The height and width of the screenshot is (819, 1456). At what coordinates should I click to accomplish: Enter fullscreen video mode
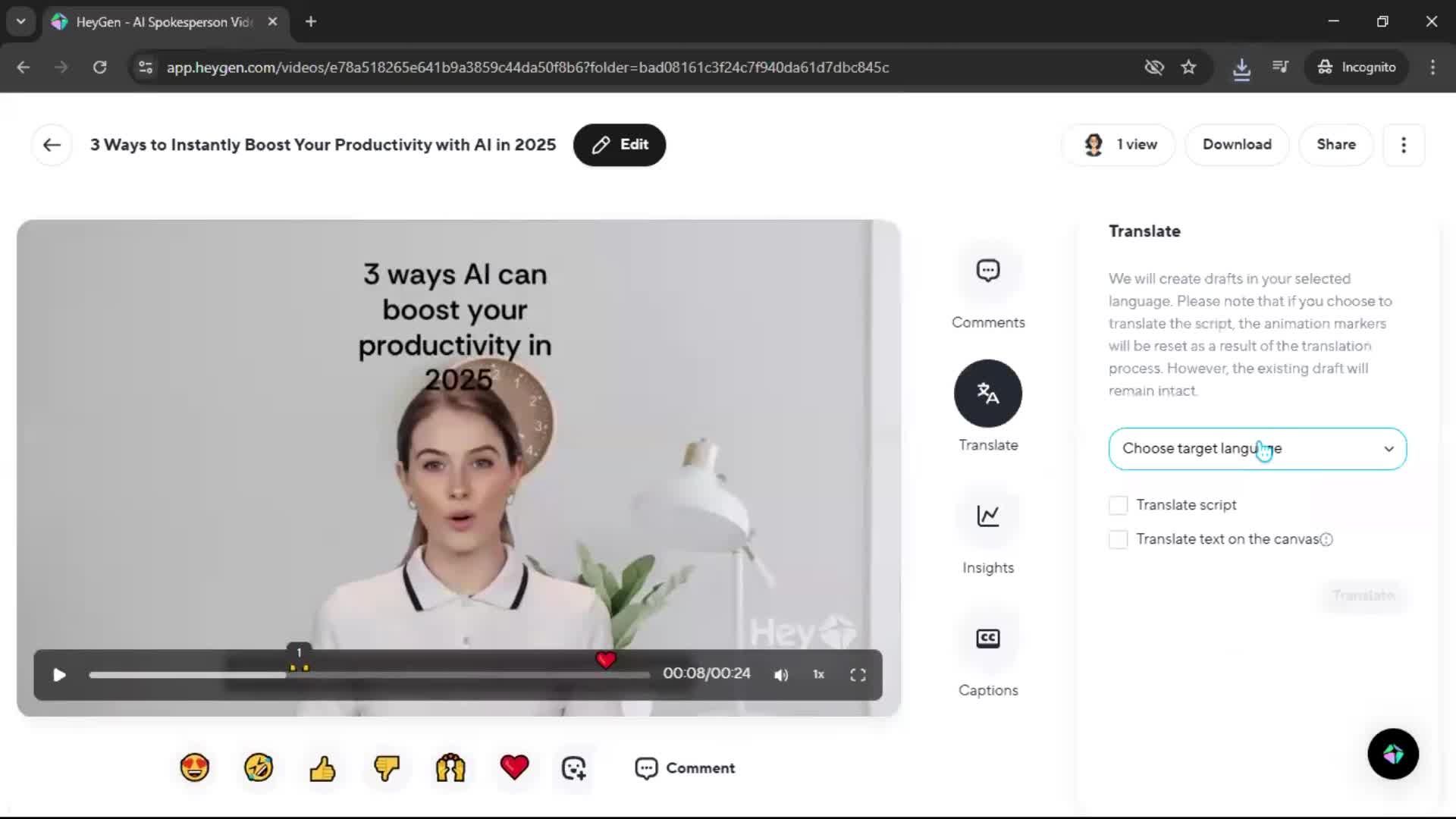[858, 675]
